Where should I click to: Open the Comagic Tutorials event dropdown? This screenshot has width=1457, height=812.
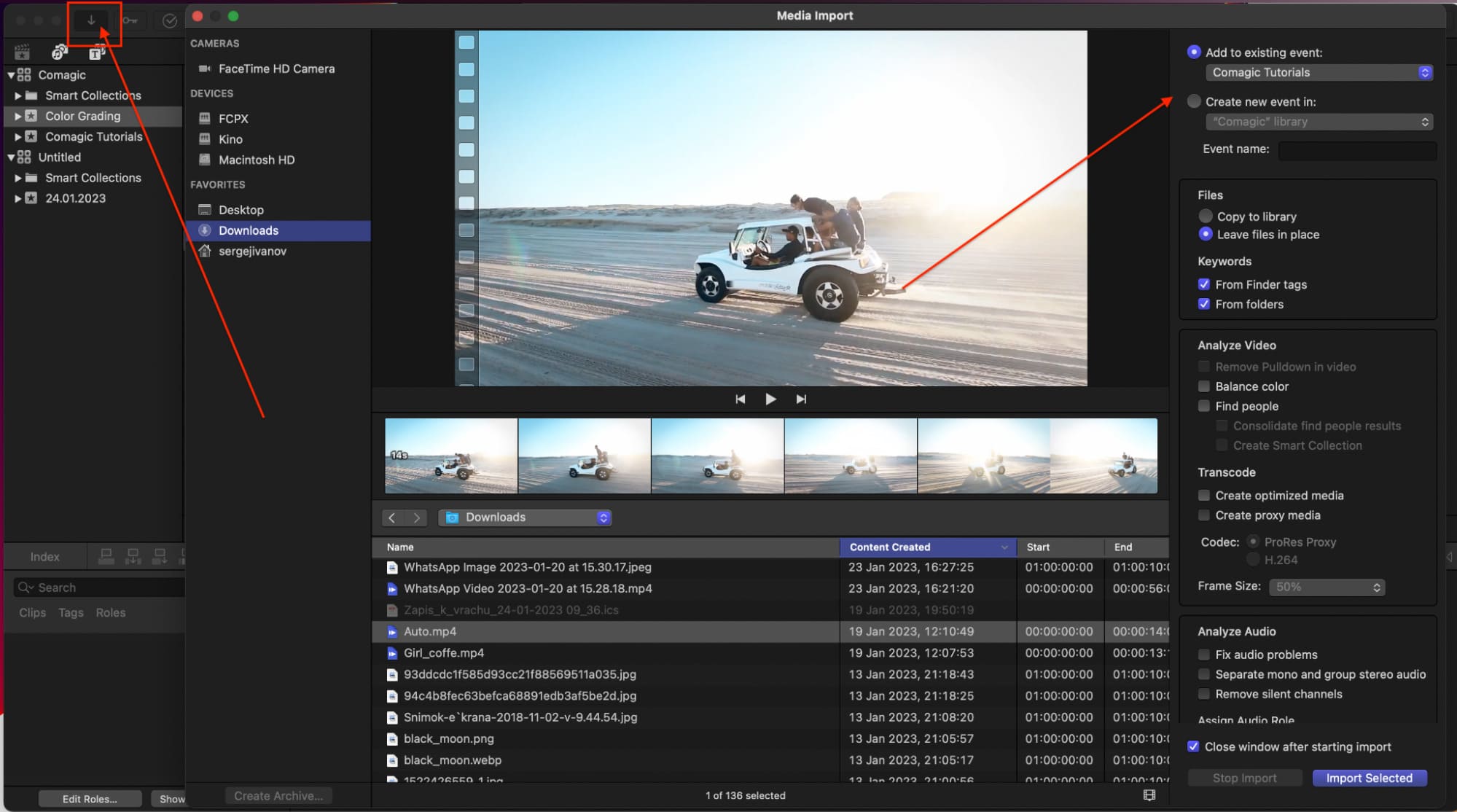tap(1319, 72)
